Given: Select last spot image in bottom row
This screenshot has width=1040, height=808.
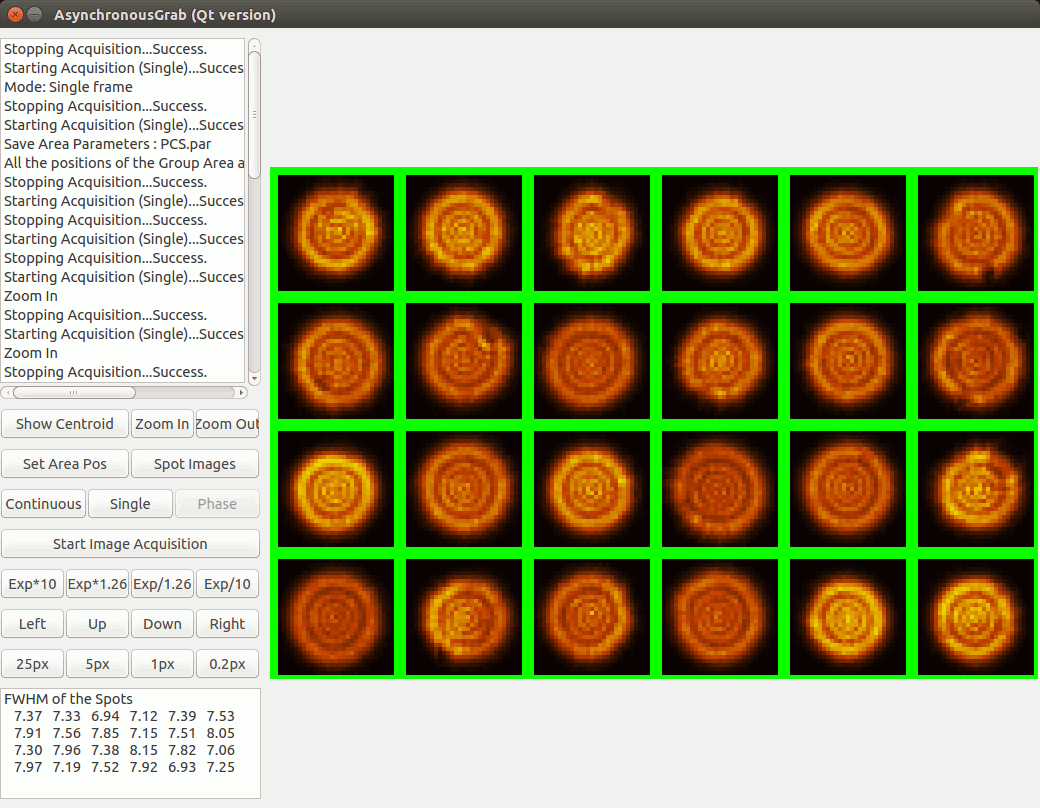Looking at the screenshot, I should (x=976, y=617).
